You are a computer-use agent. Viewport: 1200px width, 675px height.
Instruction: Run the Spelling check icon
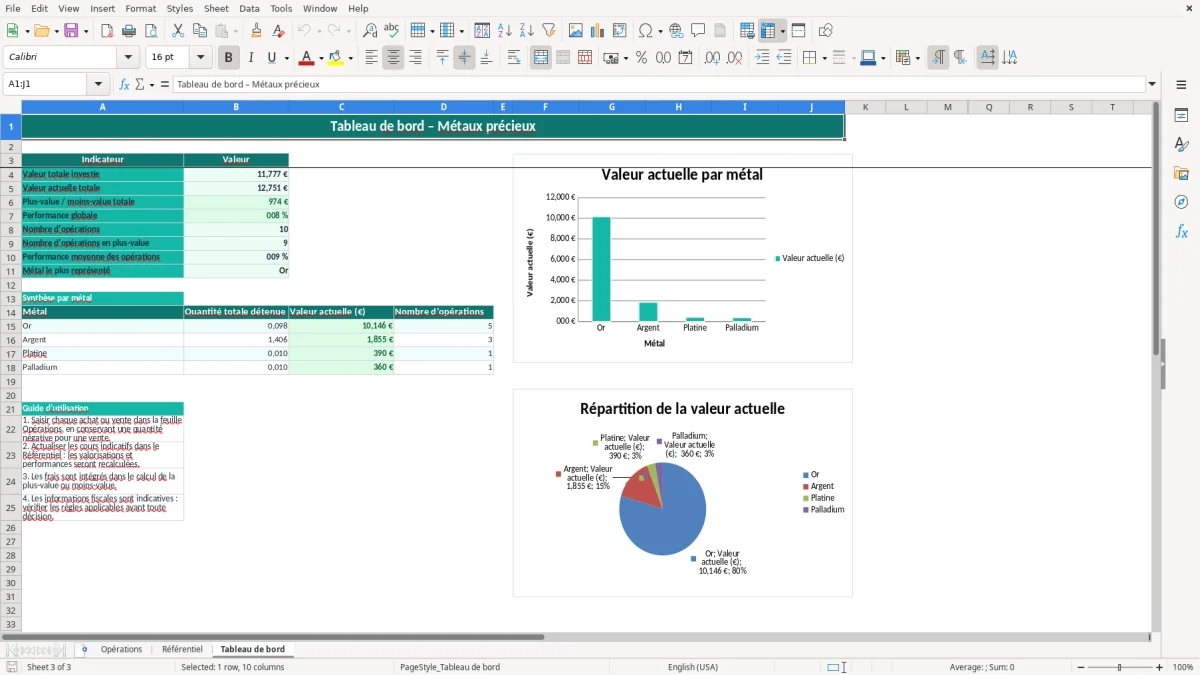tap(392, 31)
